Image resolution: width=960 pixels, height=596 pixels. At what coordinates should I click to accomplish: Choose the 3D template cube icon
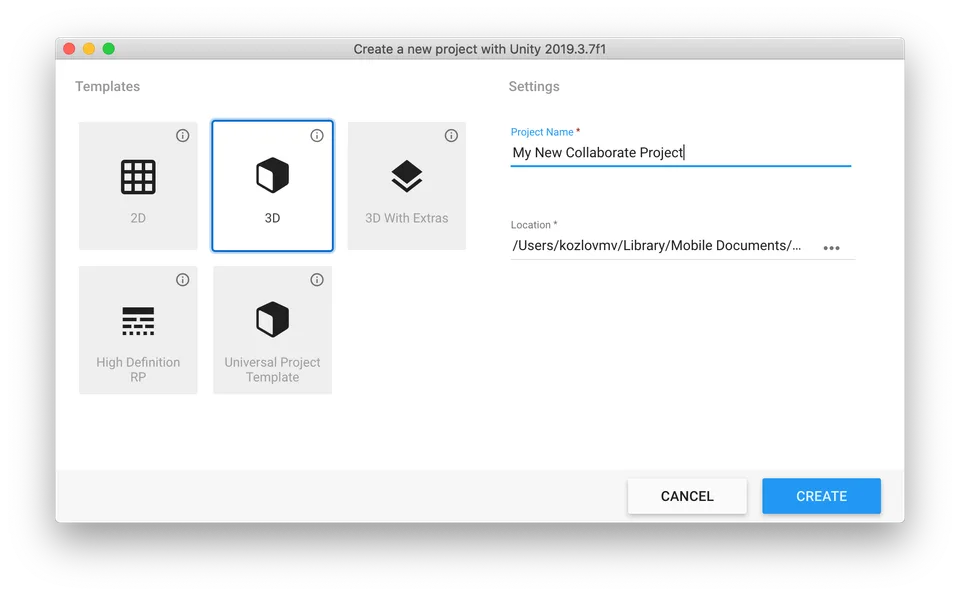pos(272,177)
